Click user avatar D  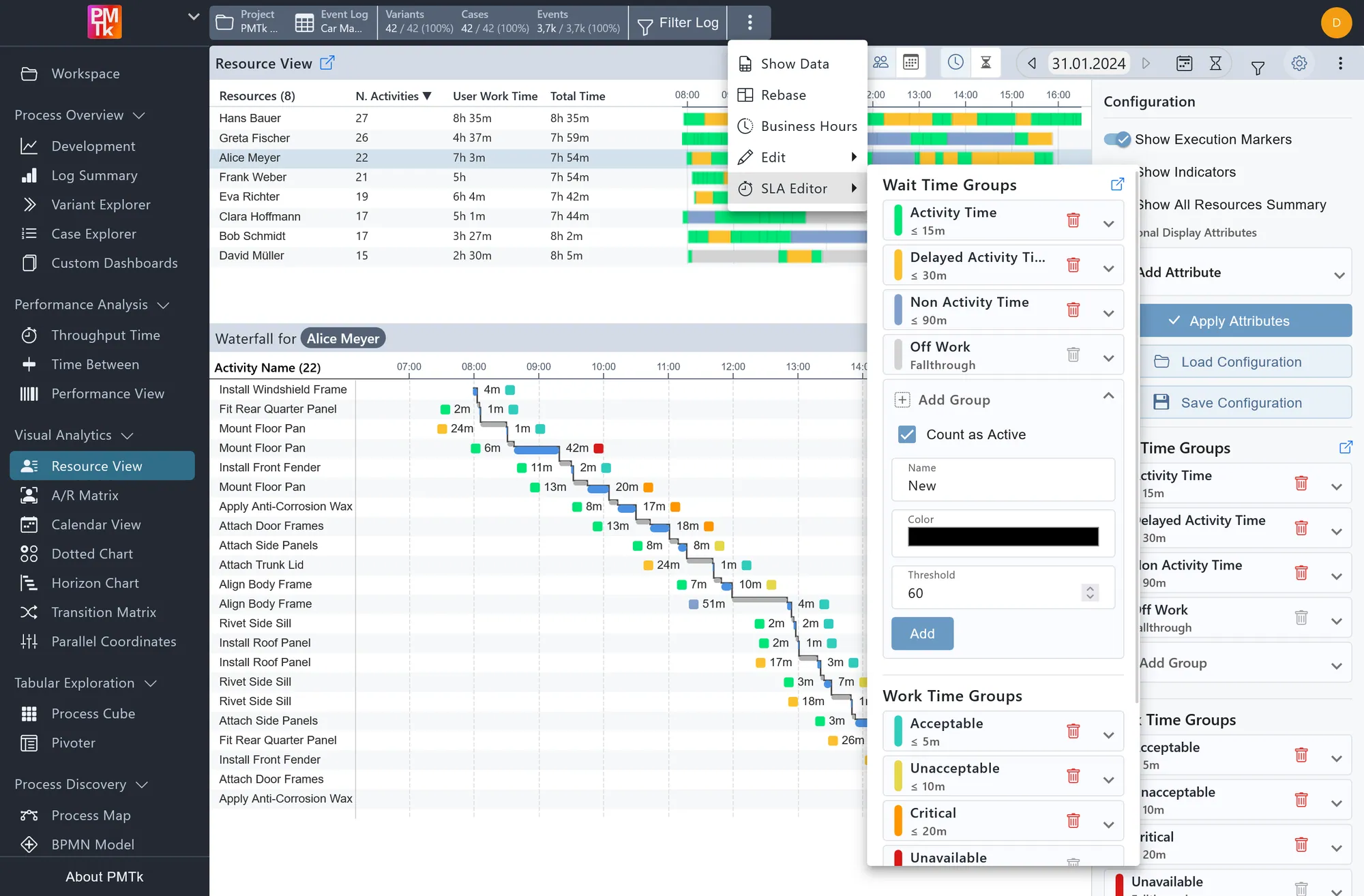(1336, 23)
